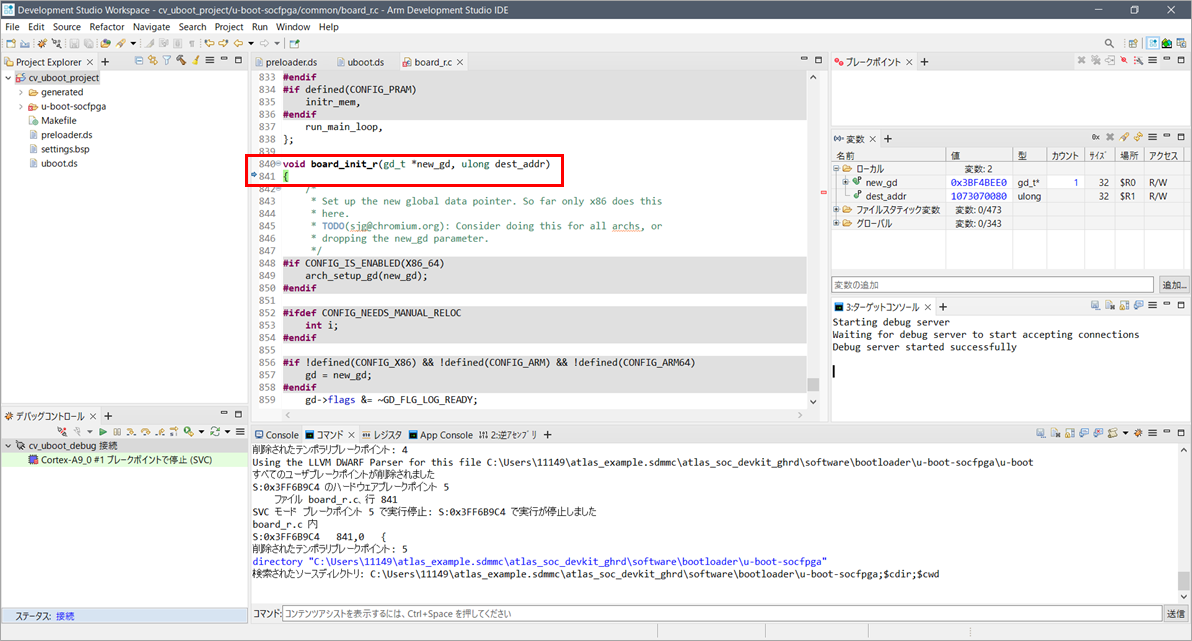
Task: Toggle skip all breakpoints in breakpoints panel
Action: pos(1124,60)
